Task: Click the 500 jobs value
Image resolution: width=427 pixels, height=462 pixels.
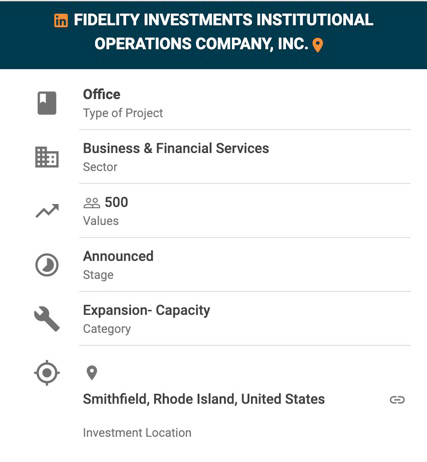Action: tap(116, 202)
